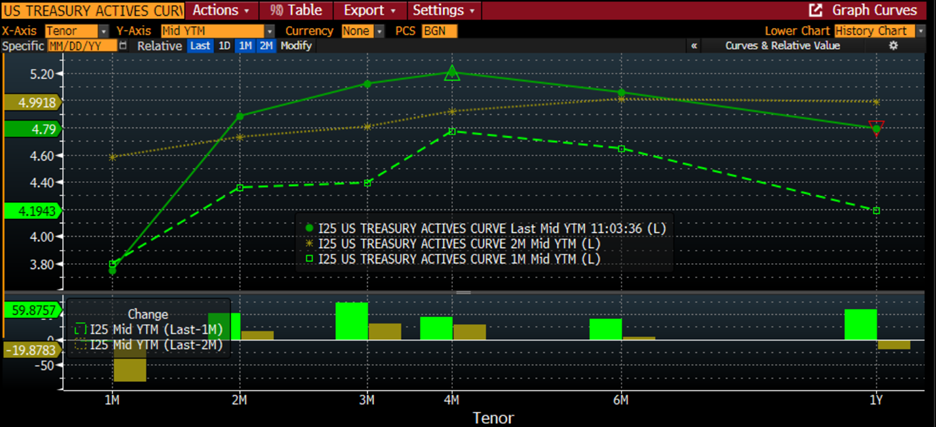
Task: Click the gear icon for Curves & Relative Value
Action: click(893, 45)
